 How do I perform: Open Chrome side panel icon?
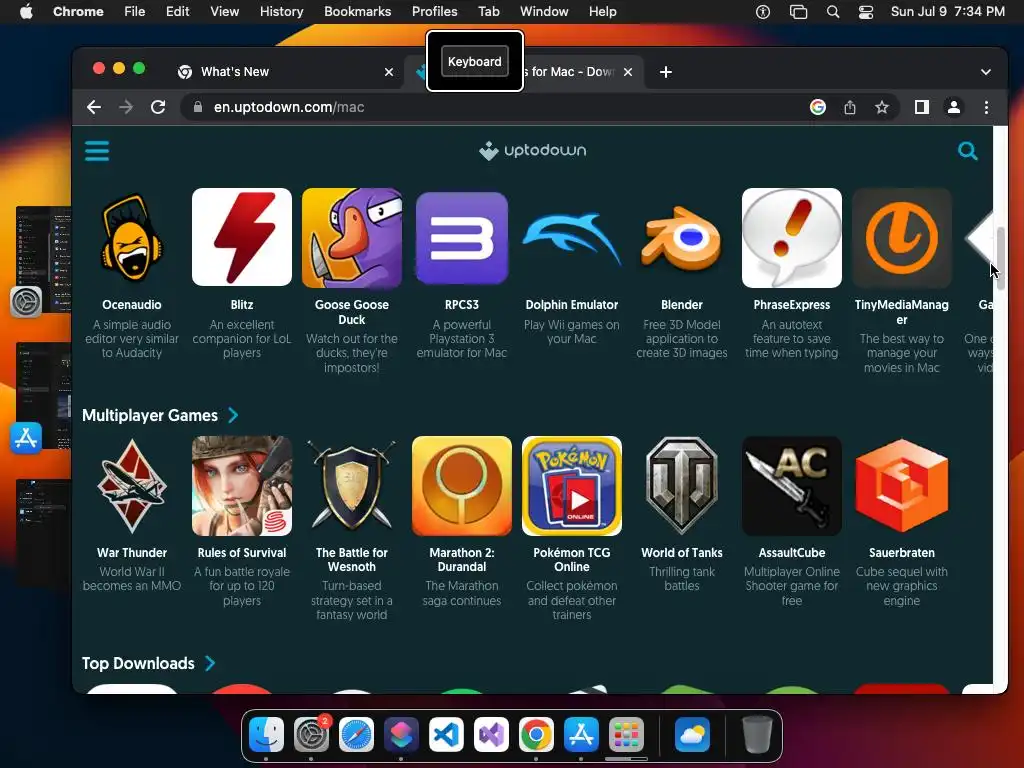[x=921, y=107]
